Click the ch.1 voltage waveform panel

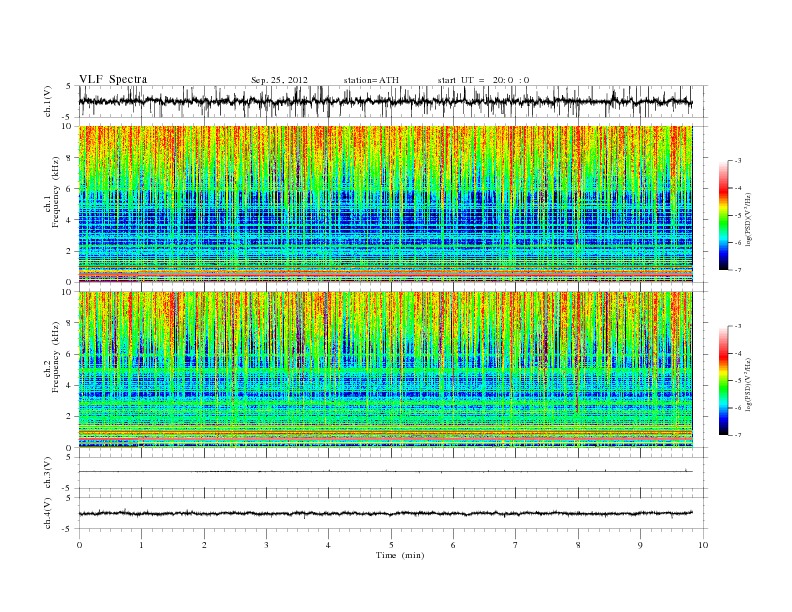393,101
